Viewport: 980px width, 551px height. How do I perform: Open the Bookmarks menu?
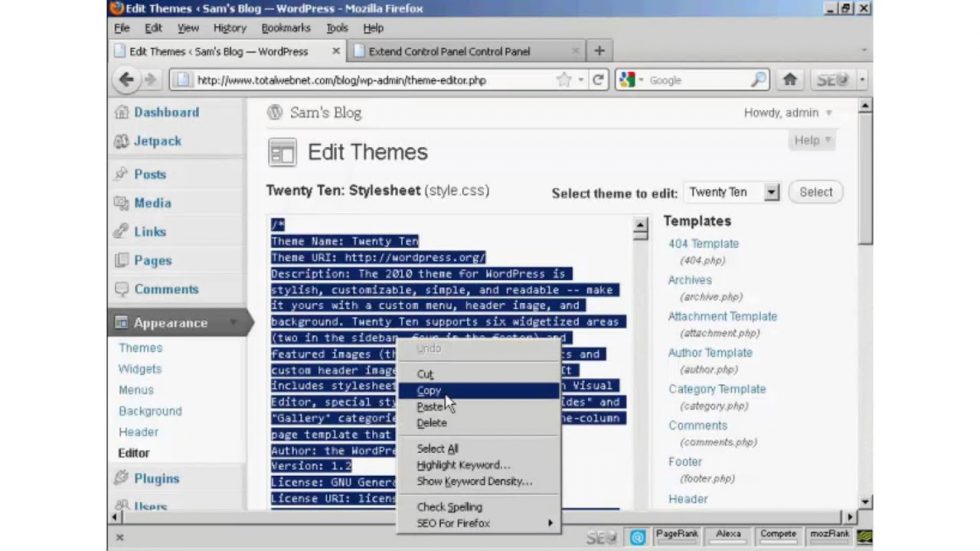point(286,28)
